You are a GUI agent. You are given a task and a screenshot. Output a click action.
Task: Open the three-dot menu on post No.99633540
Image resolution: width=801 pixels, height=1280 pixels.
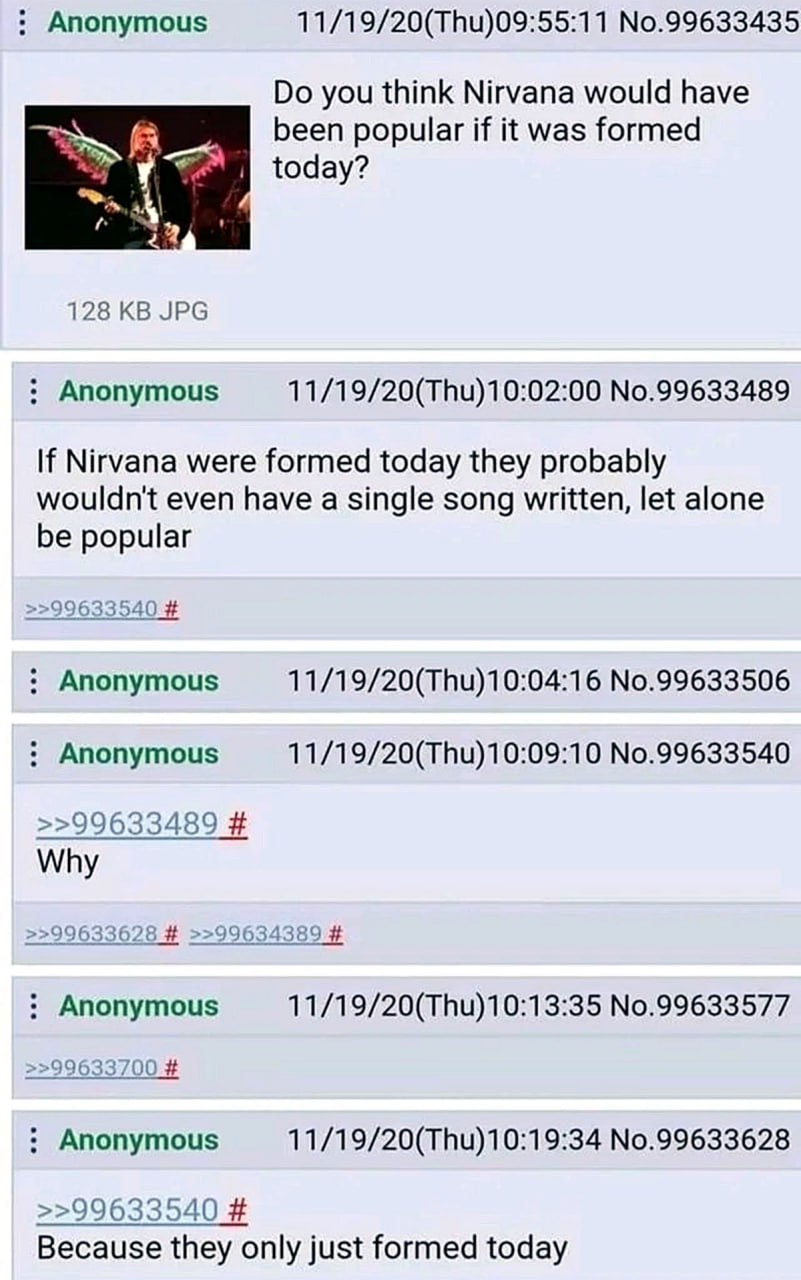pos(35,754)
